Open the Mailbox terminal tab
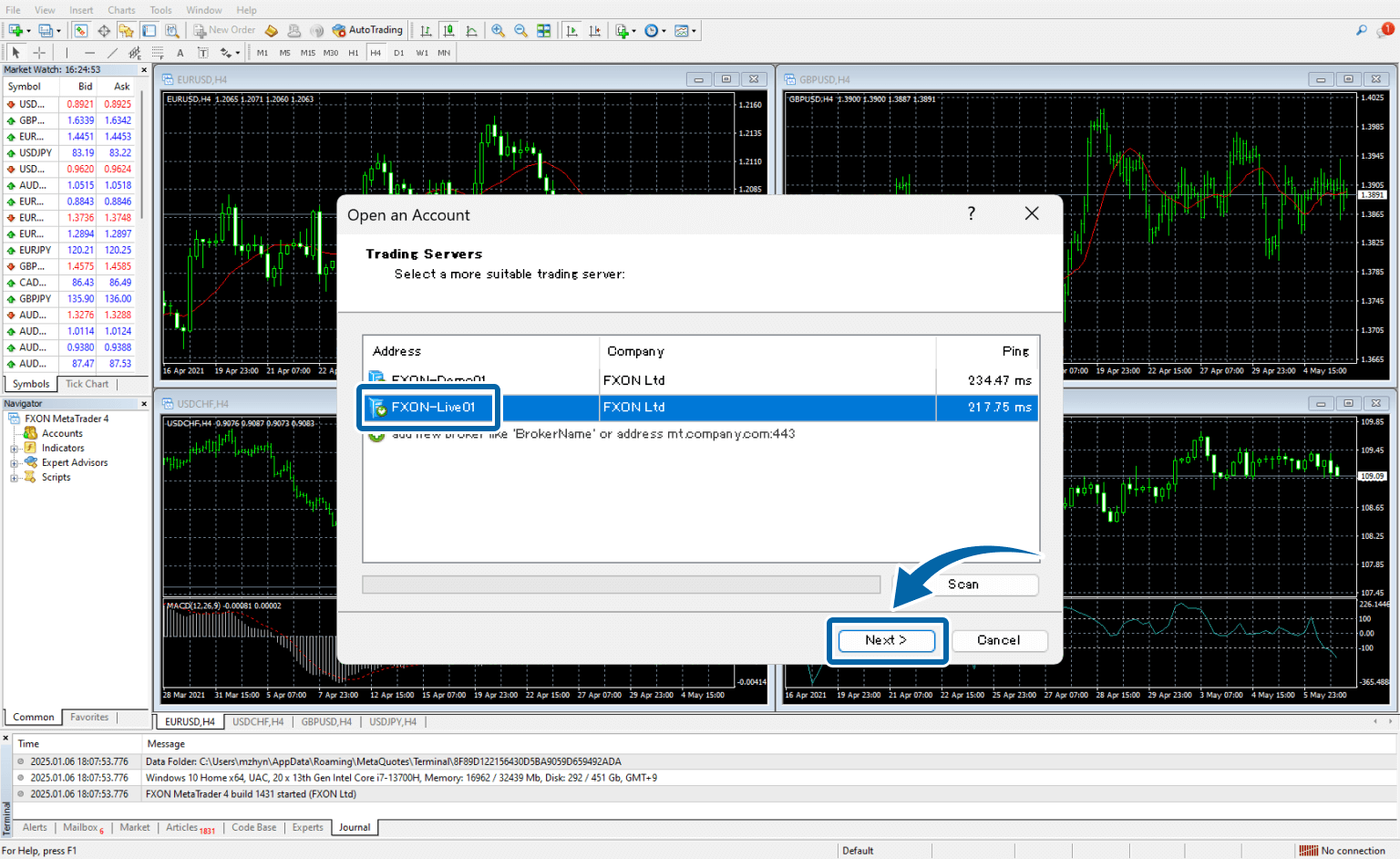 coord(82,828)
